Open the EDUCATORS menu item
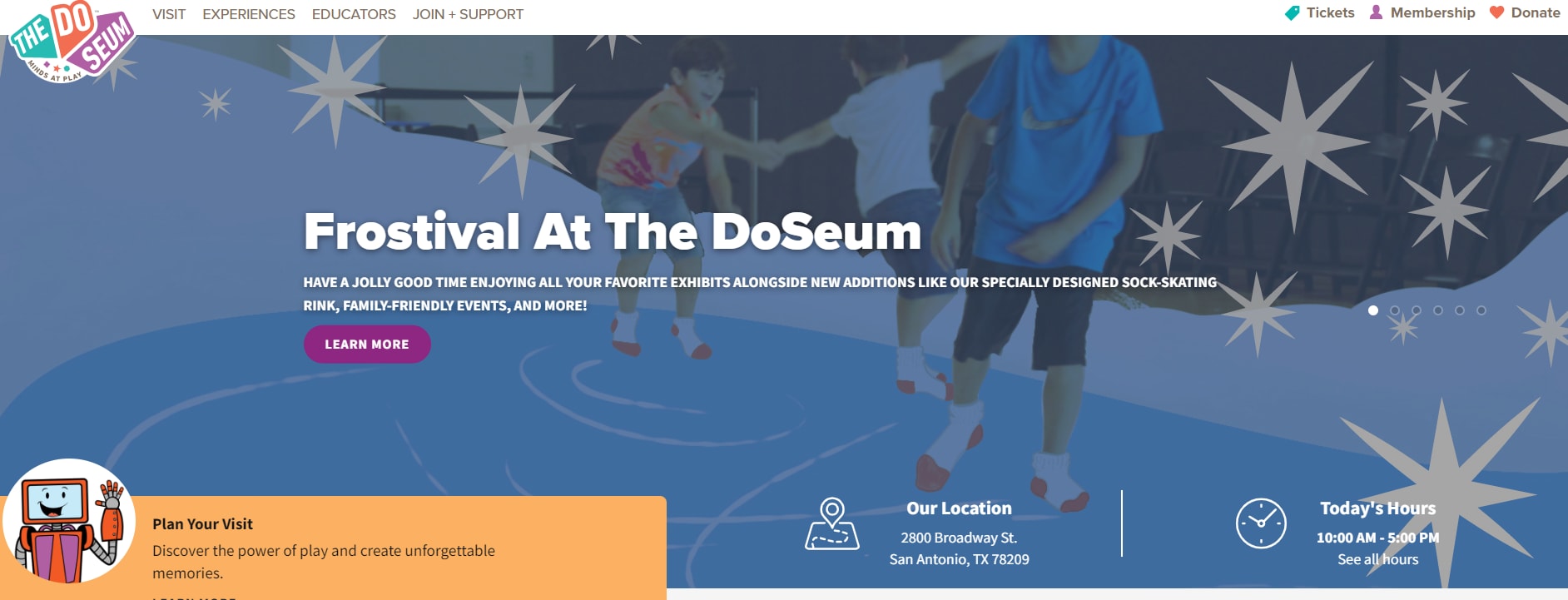 [354, 14]
